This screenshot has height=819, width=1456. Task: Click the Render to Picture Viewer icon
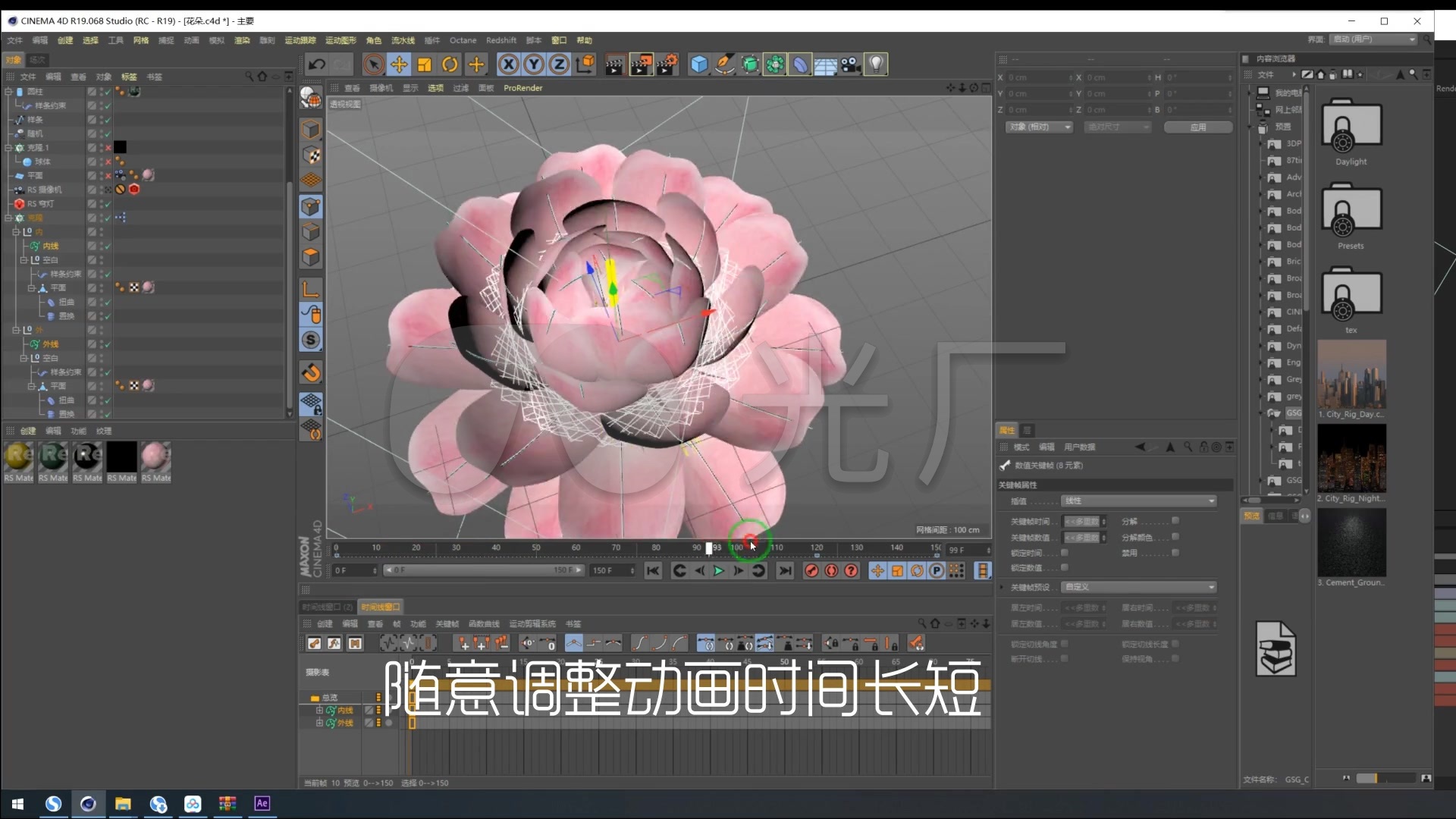pos(642,64)
